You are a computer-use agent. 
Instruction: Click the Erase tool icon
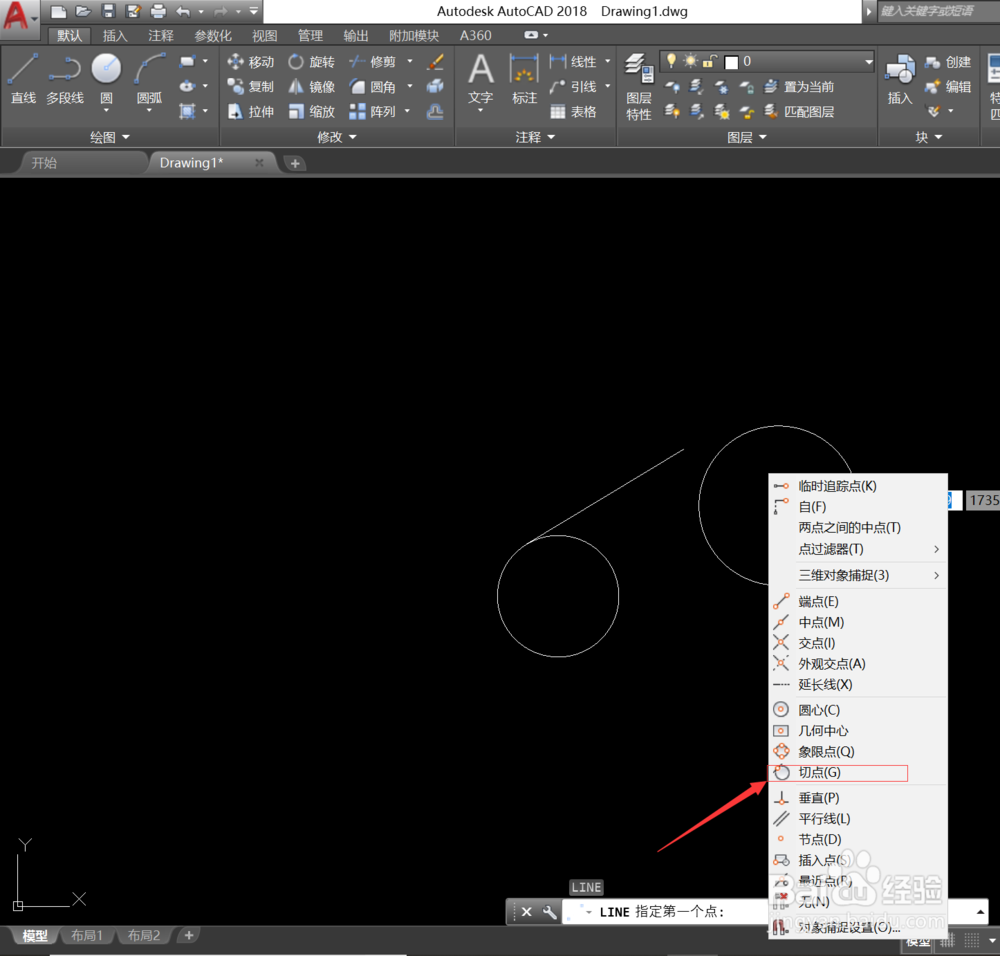[x=436, y=62]
